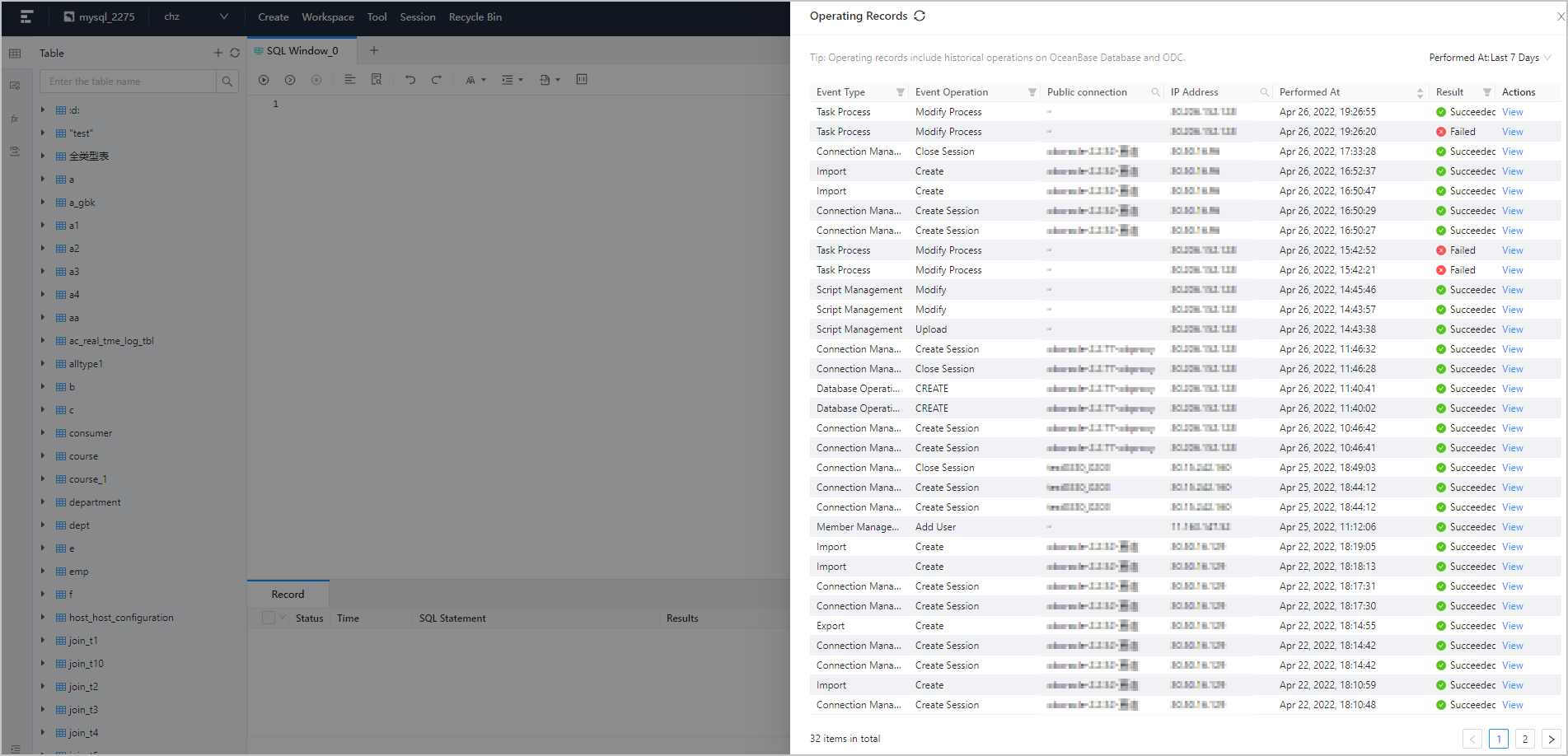1568x756 pixels.
Task: Open the Recycle Bin menu item
Action: click(x=475, y=16)
